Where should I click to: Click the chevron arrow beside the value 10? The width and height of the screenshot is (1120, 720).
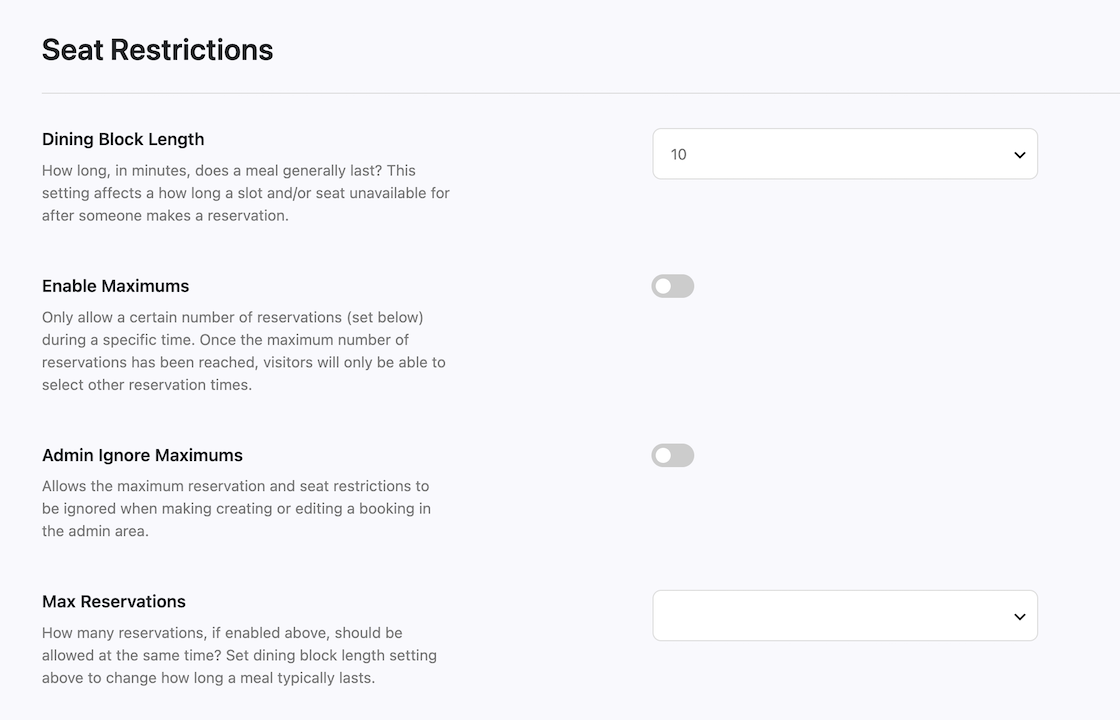[x=1019, y=155]
